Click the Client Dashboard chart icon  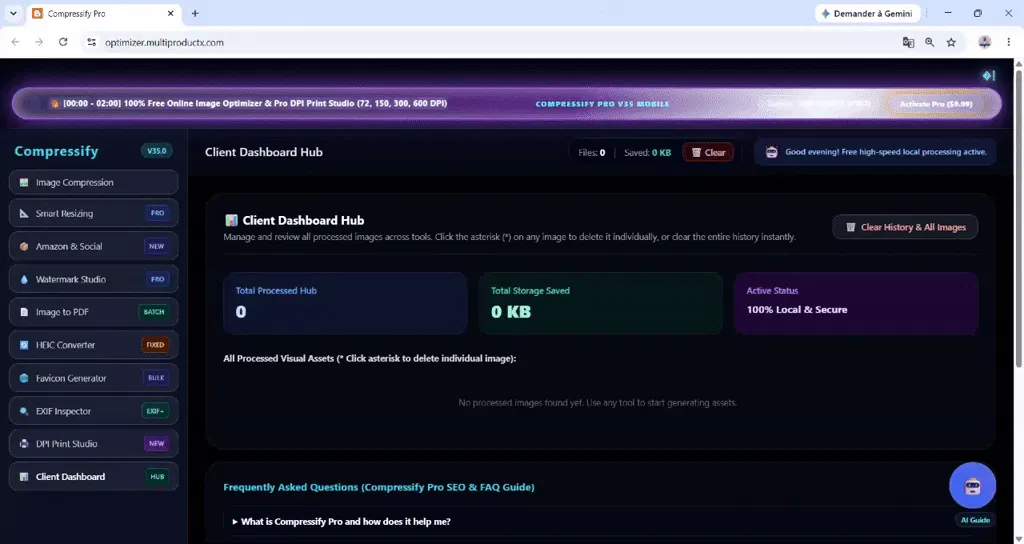(x=24, y=477)
